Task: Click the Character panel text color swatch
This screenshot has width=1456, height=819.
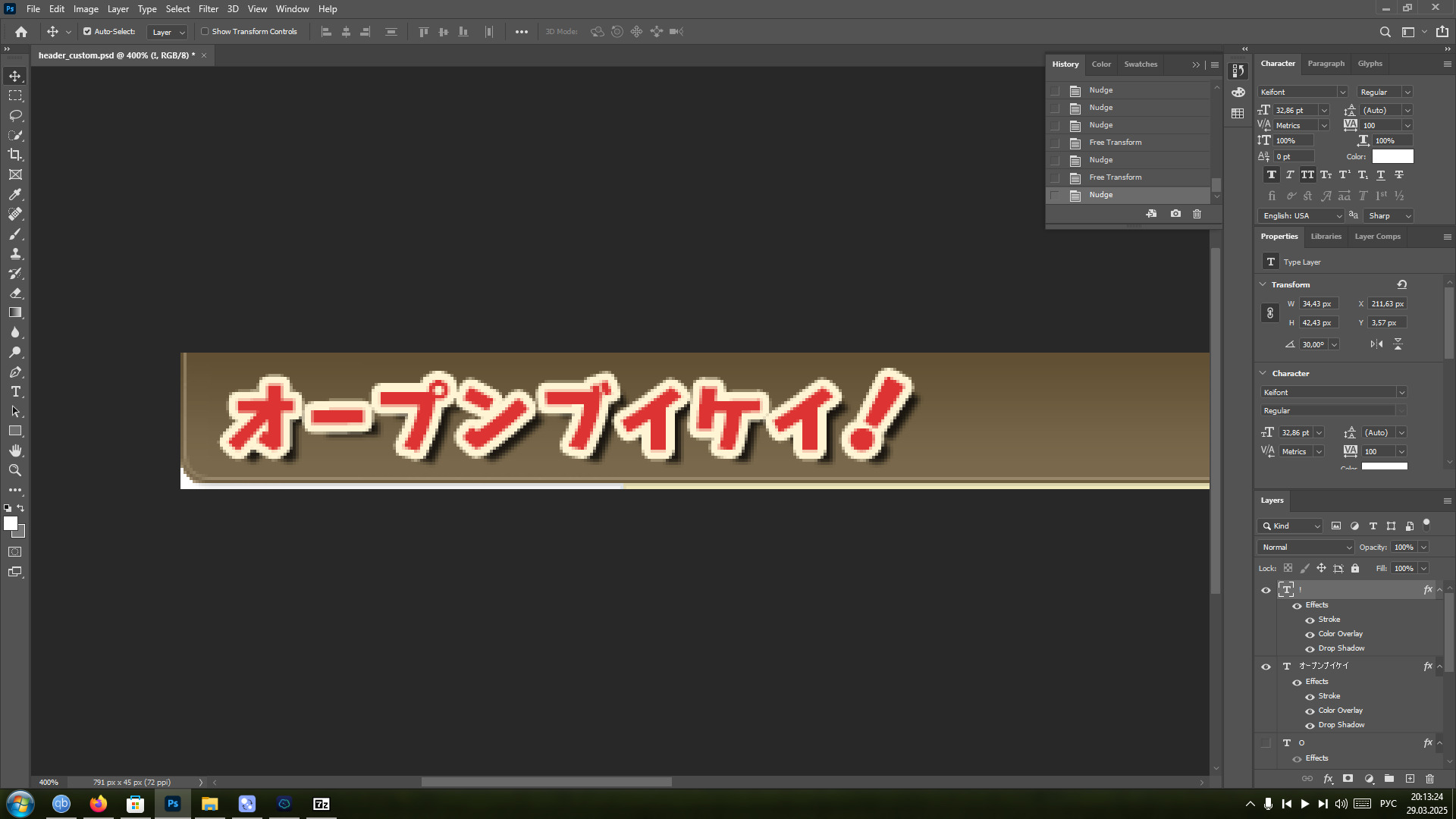Action: [1392, 156]
